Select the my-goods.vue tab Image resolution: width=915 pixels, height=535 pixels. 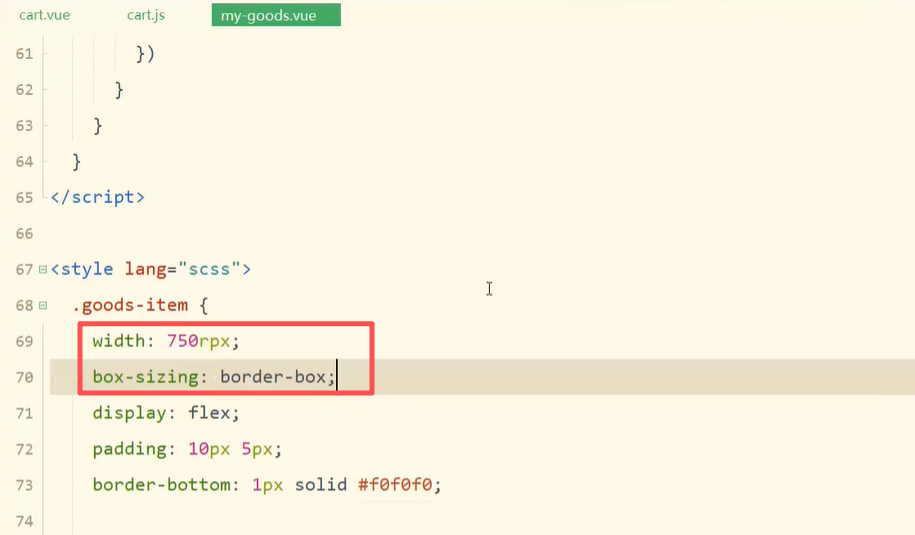click(276, 15)
